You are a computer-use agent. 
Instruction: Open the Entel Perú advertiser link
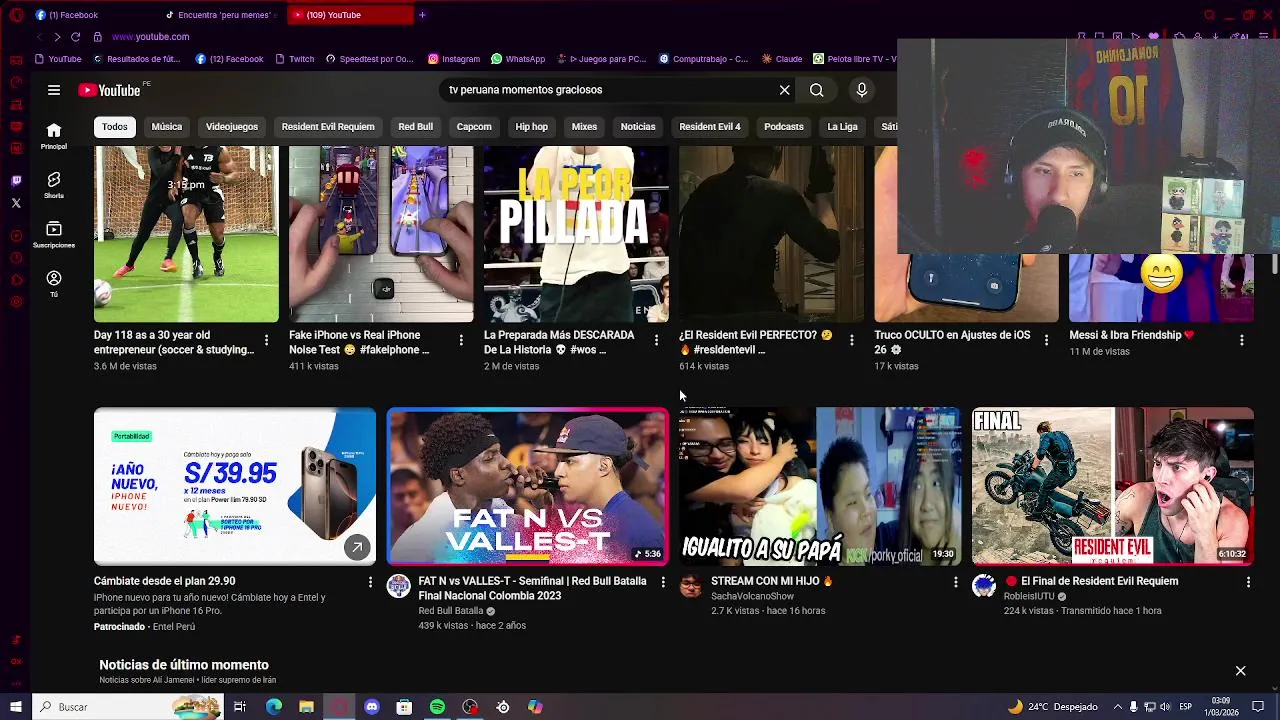174,627
